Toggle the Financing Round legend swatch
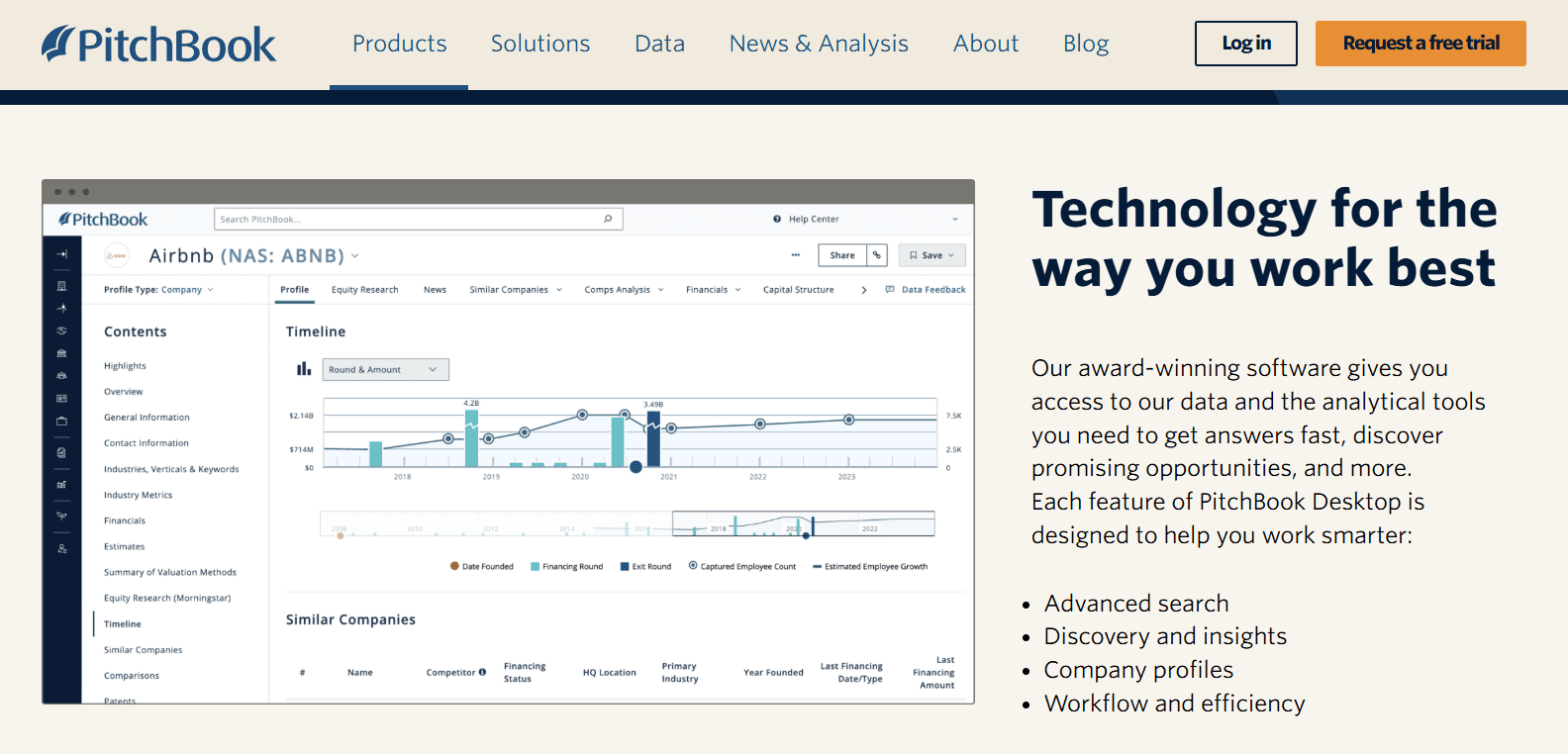The width and height of the screenshot is (1568, 754). 535,567
